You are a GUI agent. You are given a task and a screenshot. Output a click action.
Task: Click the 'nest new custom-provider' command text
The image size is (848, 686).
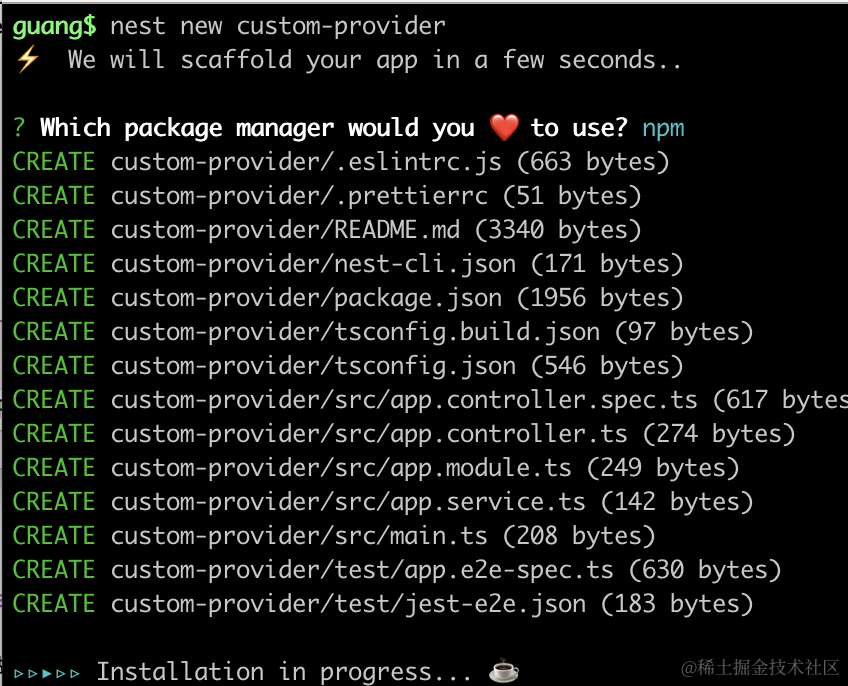click(x=278, y=26)
